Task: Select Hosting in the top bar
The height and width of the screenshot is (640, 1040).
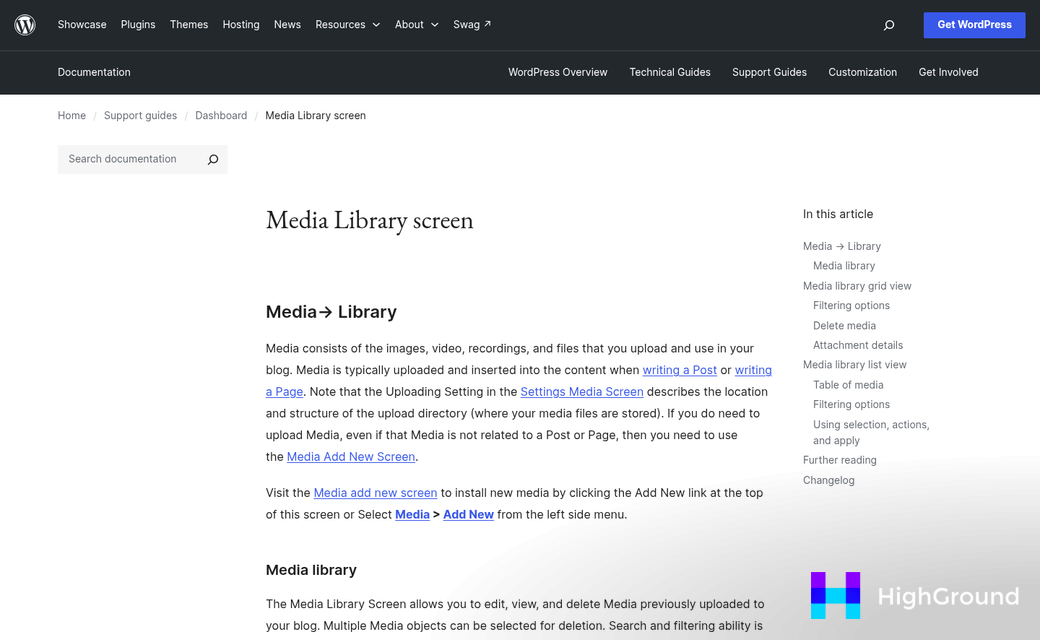Action: coord(241,25)
